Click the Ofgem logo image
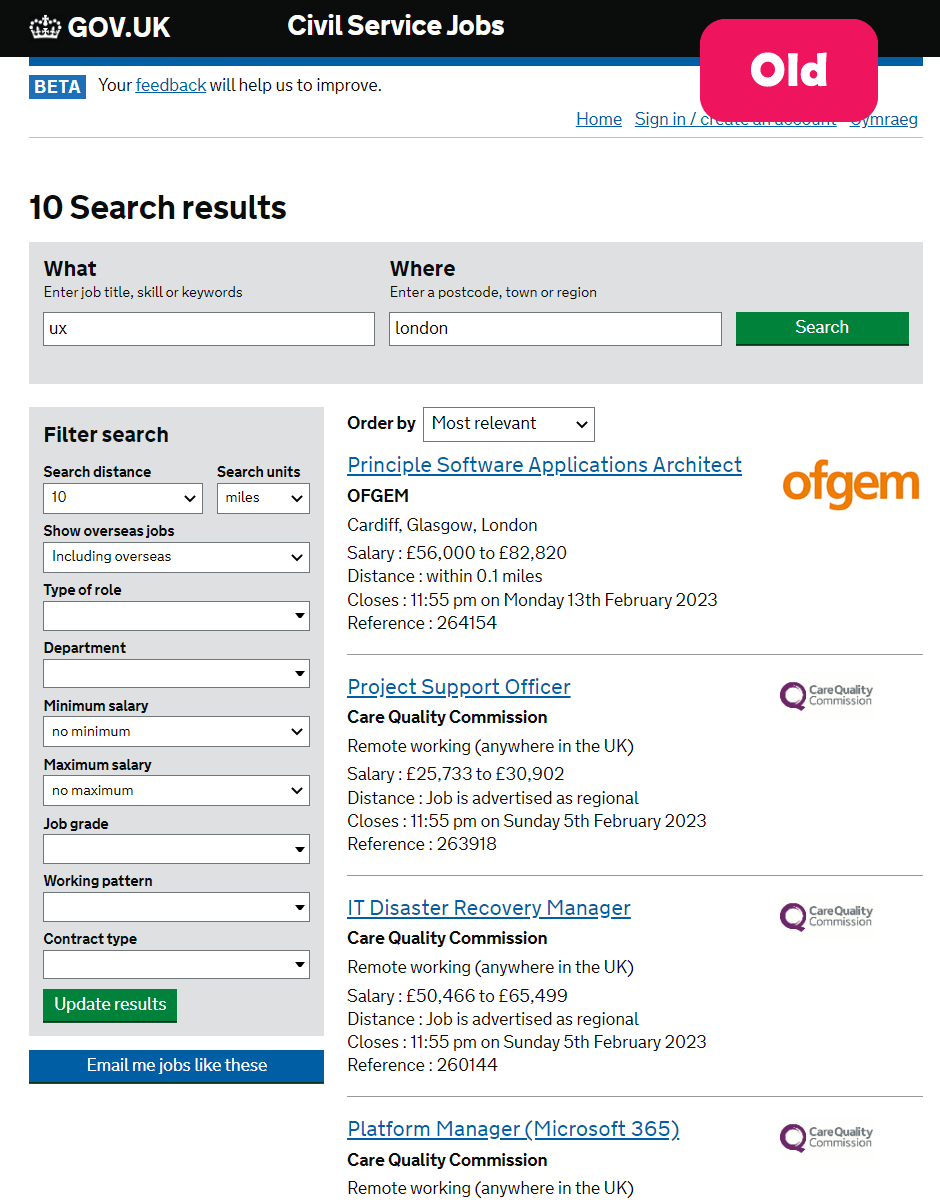 pos(850,485)
